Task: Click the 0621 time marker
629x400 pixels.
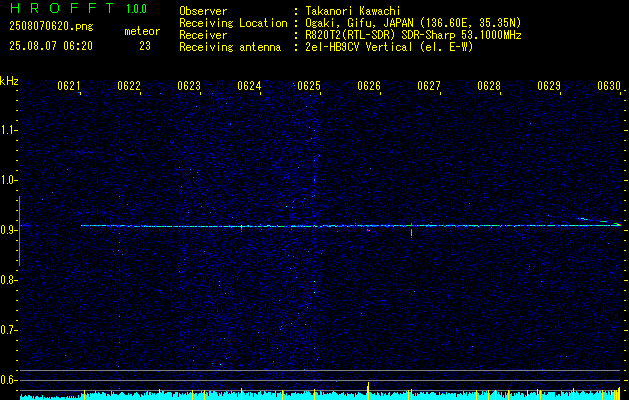Action: click(69, 86)
